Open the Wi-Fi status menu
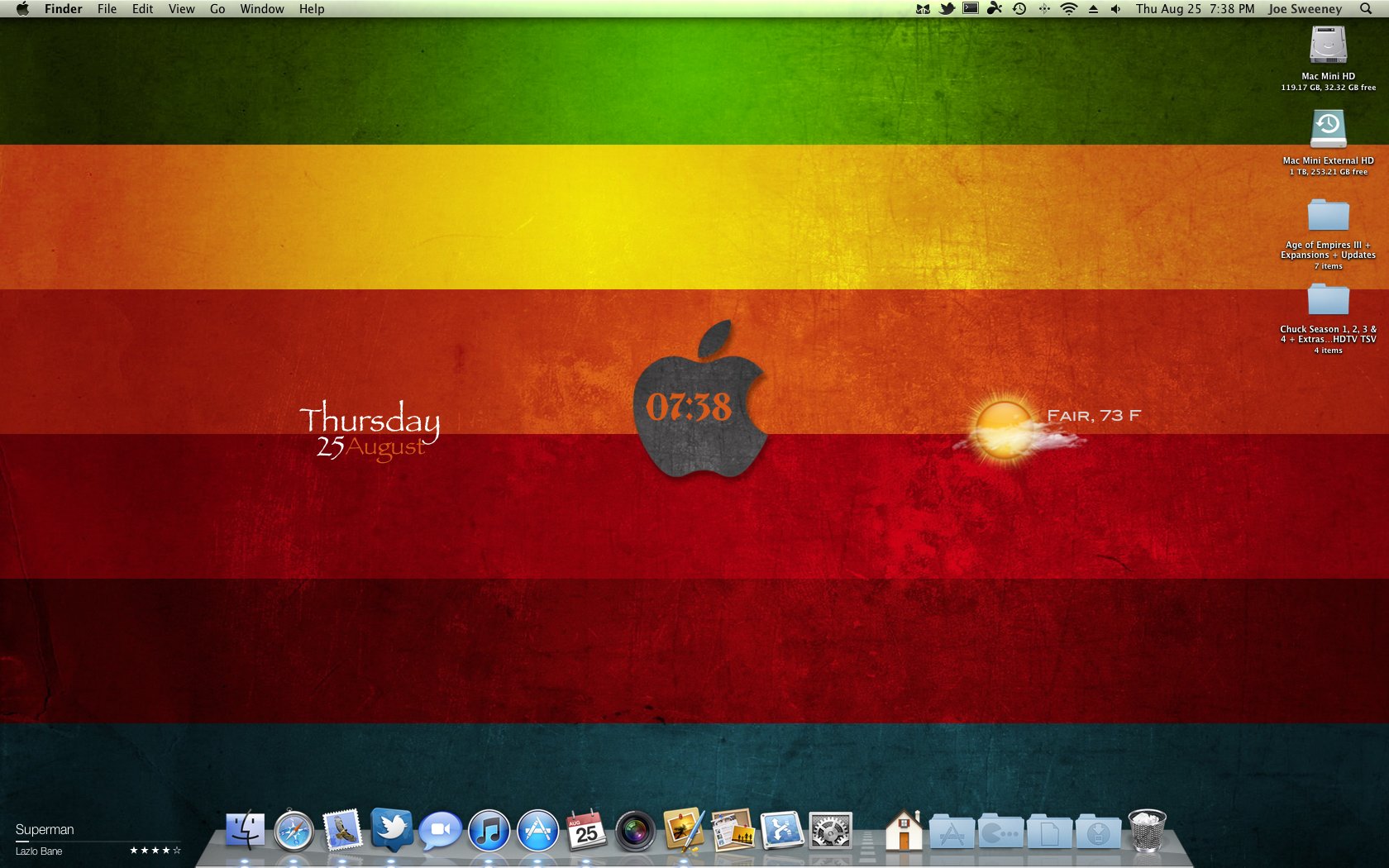This screenshot has width=1389, height=868. [1069, 9]
